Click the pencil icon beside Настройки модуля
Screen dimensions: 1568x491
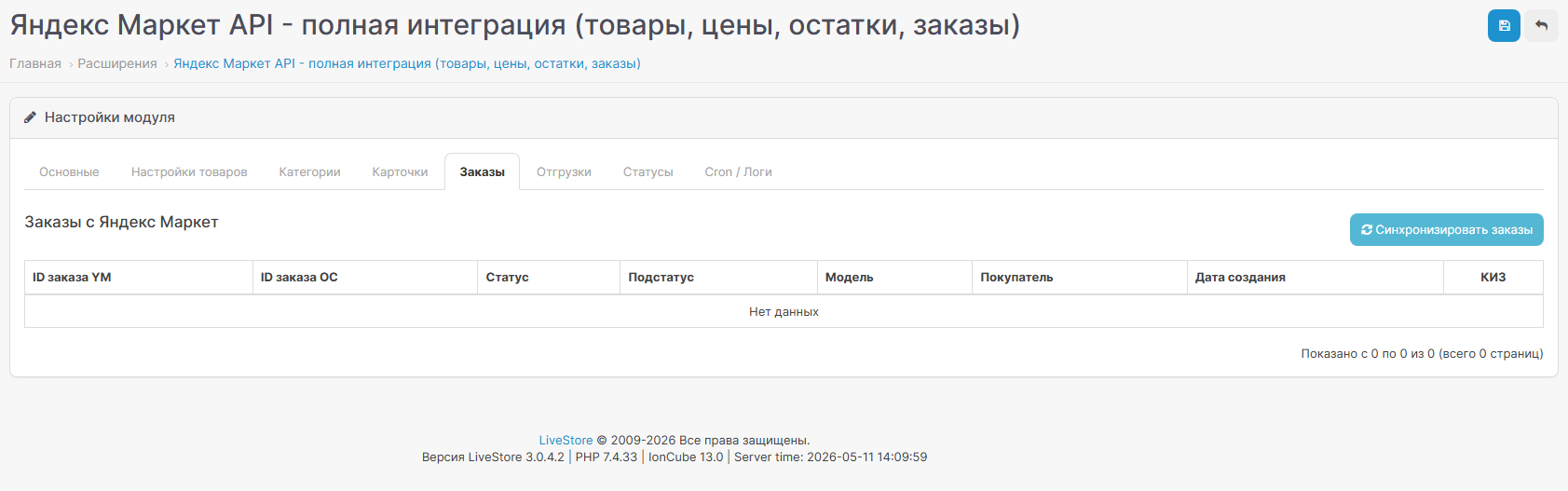(x=30, y=117)
